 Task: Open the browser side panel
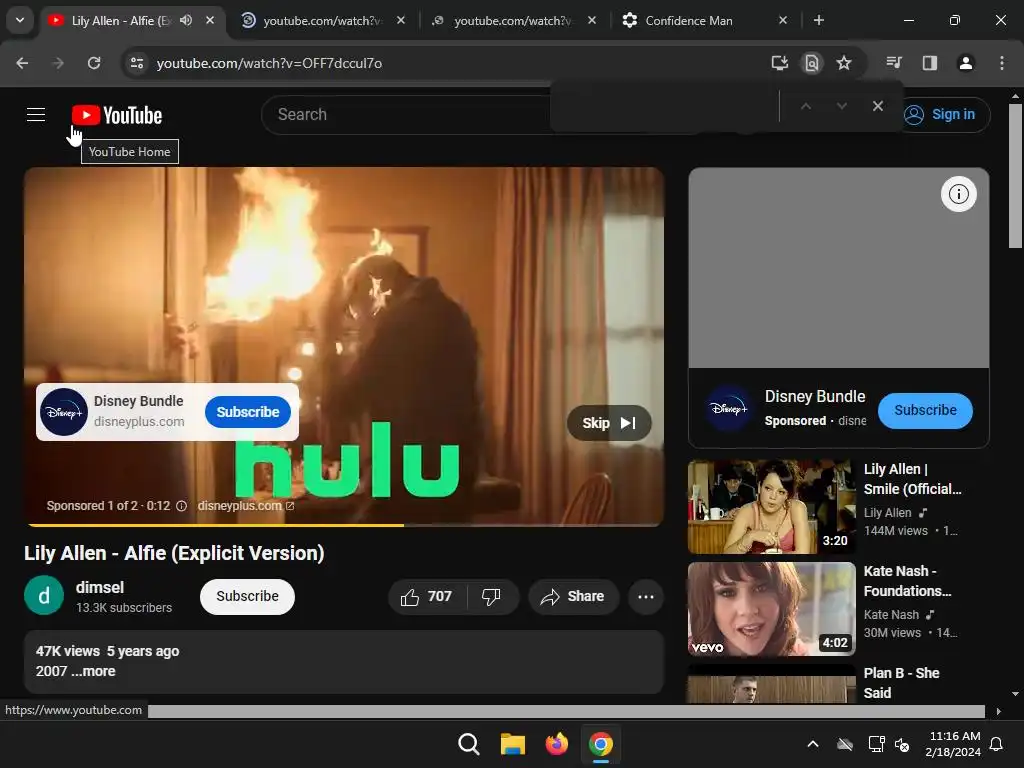coord(929,63)
